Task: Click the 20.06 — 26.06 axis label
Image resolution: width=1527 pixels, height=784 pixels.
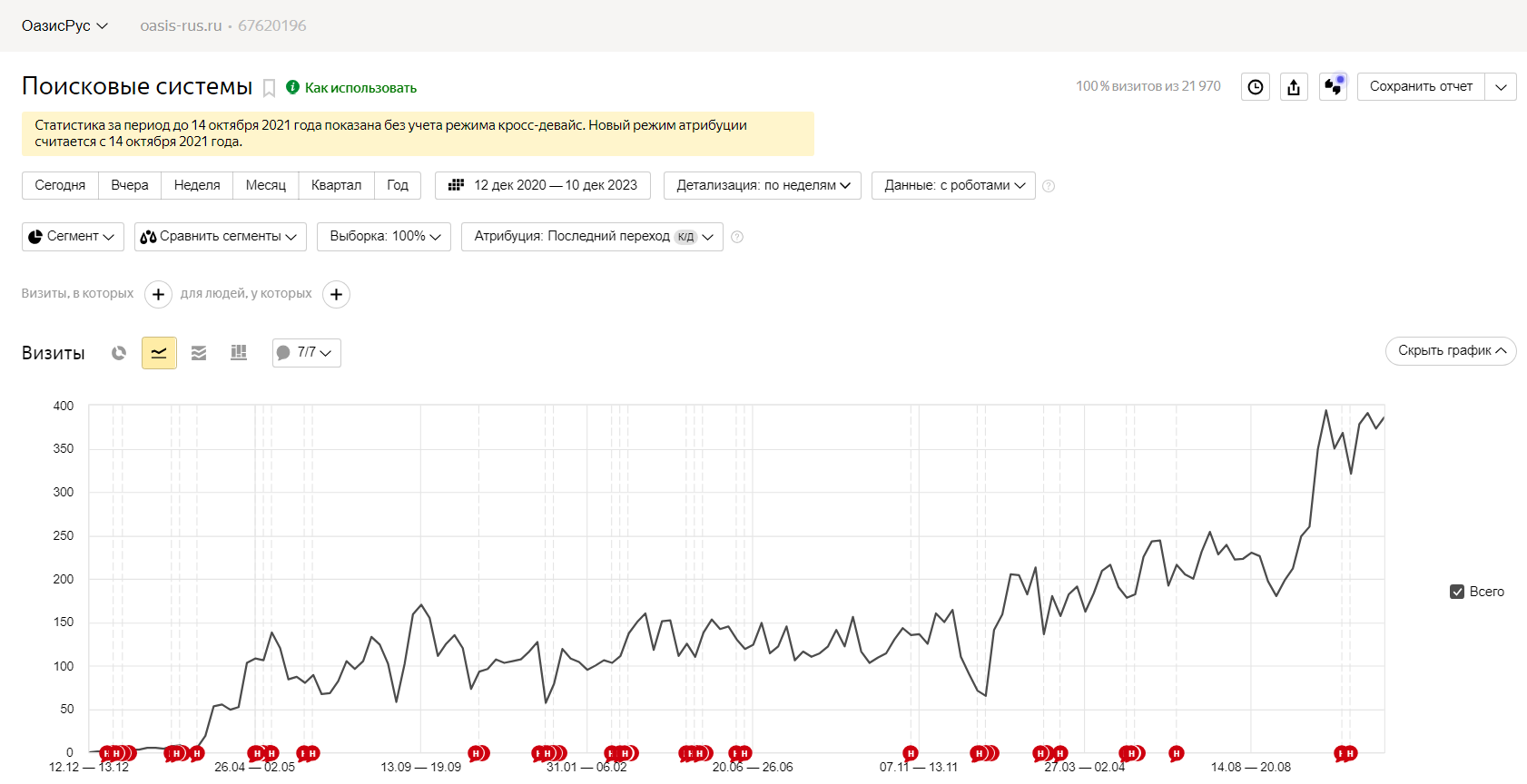Action: coord(753,767)
